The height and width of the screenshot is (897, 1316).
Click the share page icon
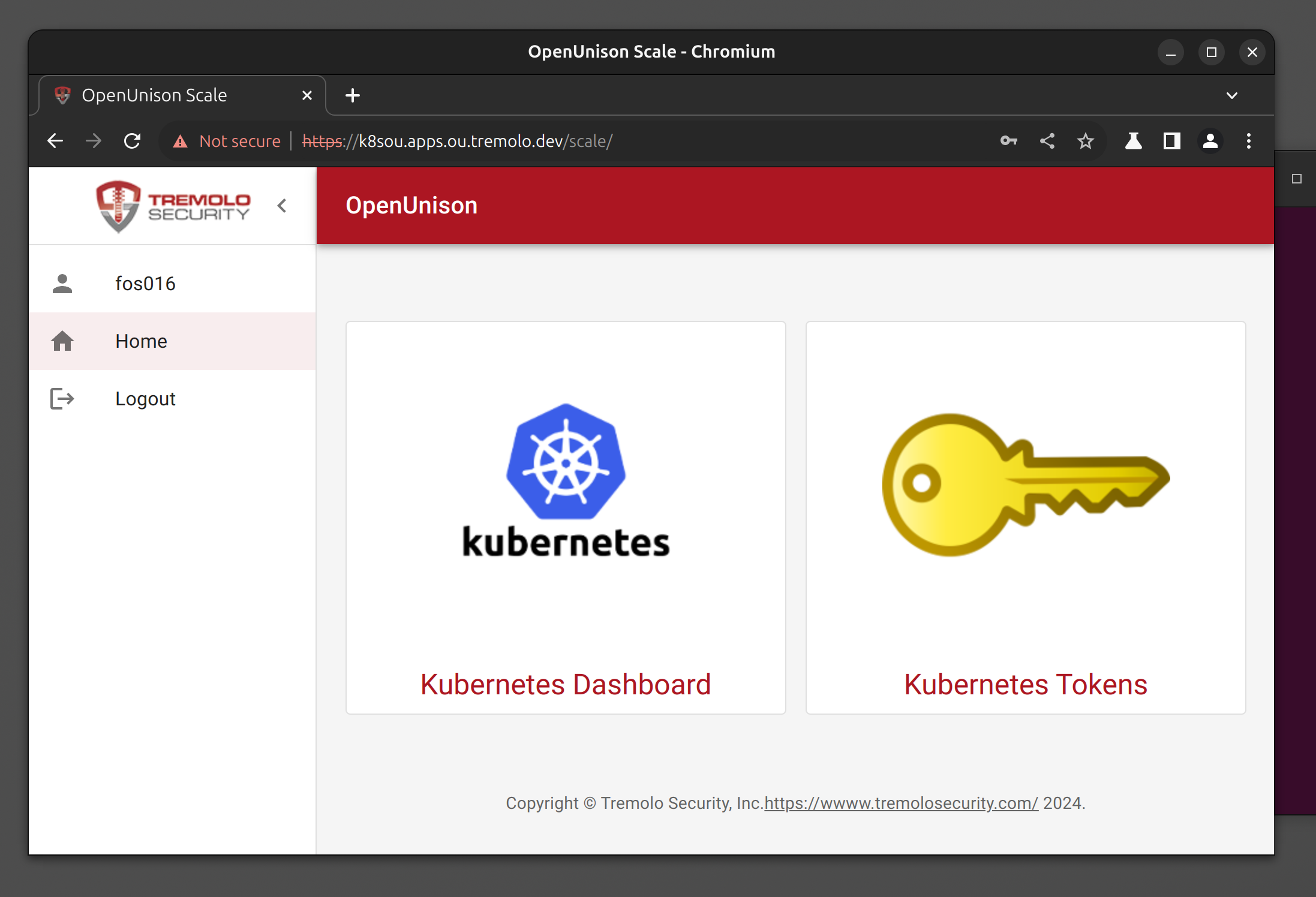[1047, 142]
